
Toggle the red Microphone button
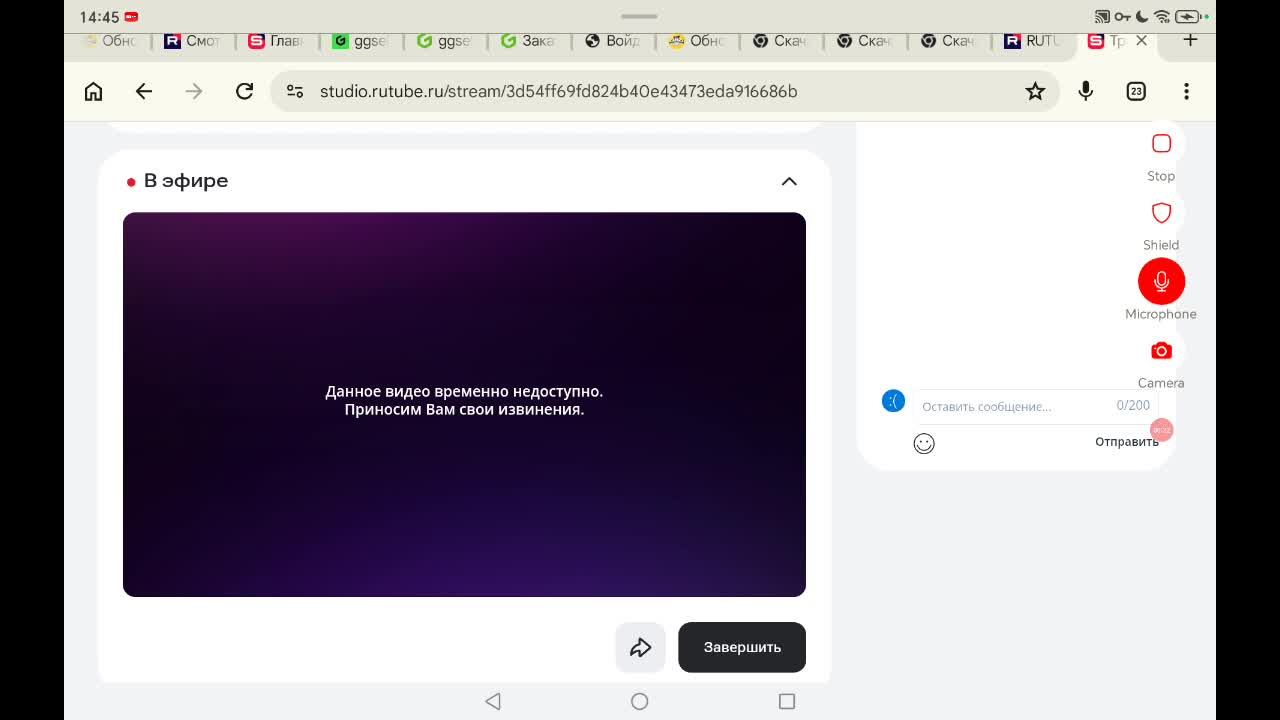pos(1161,282)
